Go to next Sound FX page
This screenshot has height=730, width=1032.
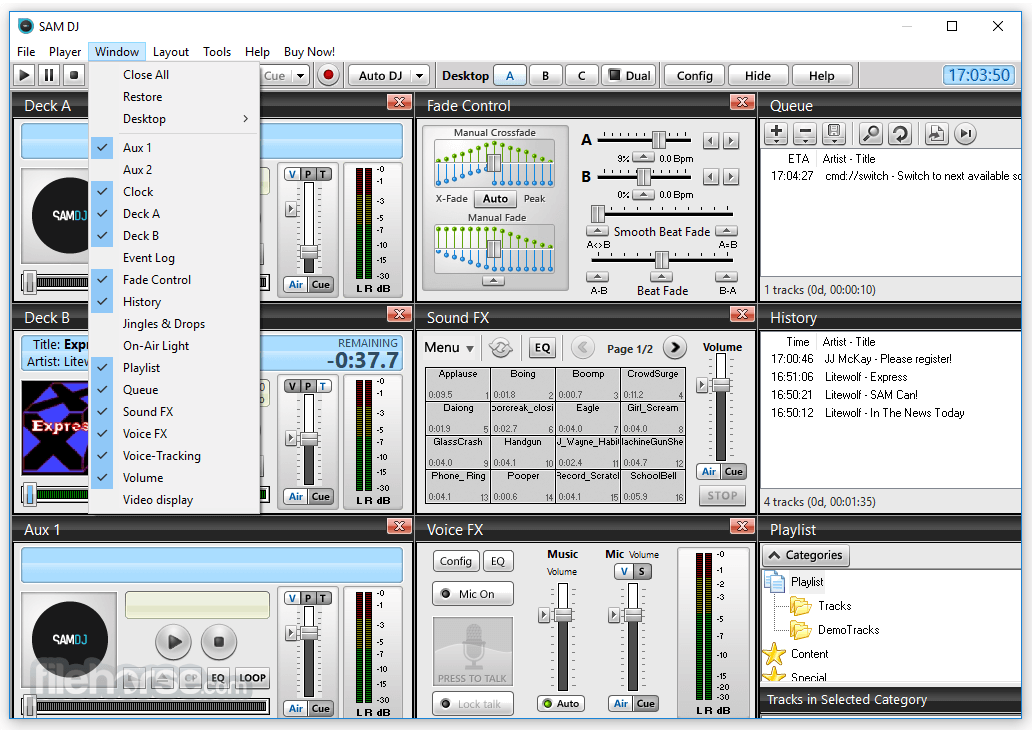tap(675, 348)
